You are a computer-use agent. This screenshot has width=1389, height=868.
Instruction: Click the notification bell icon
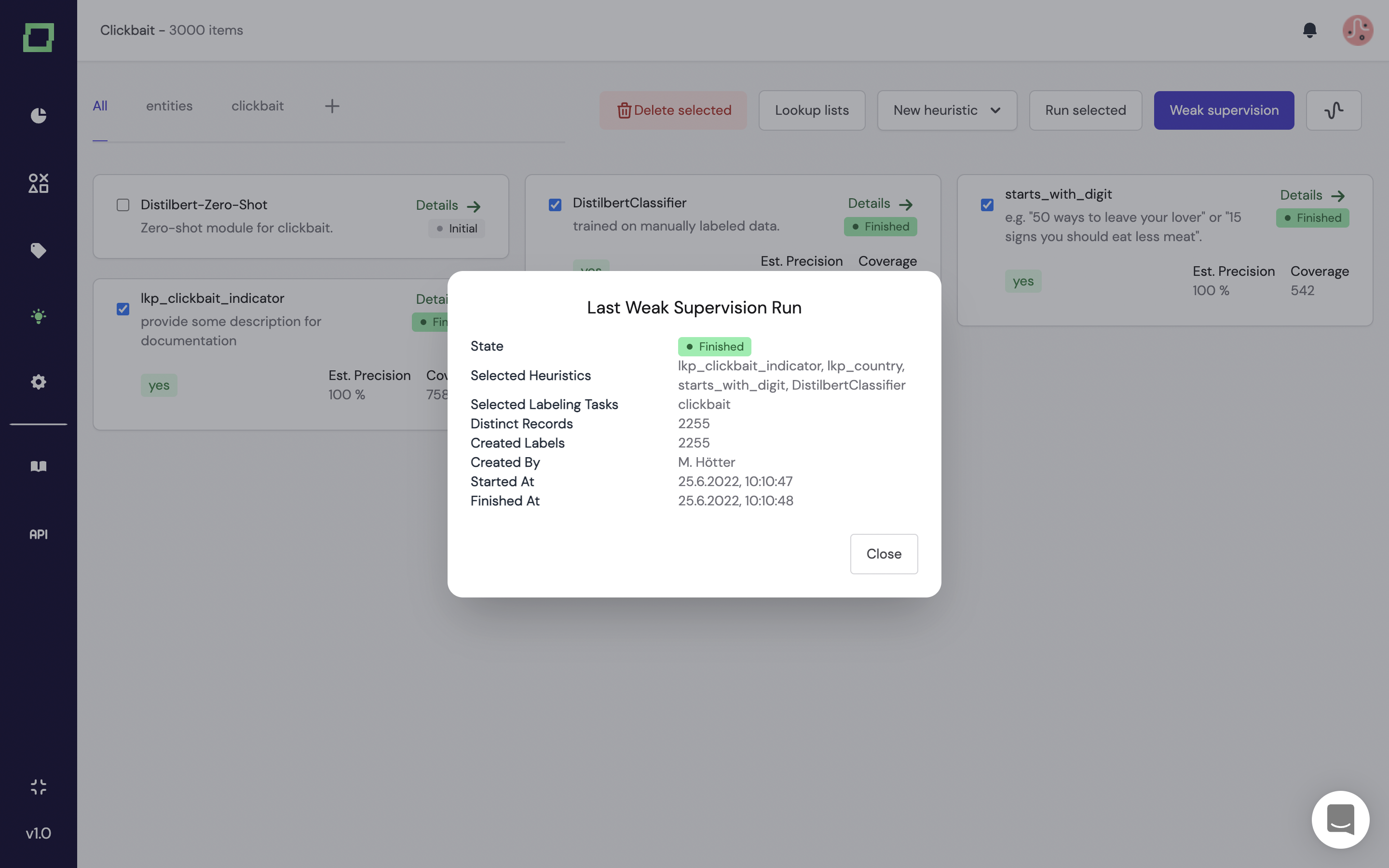point(1309,30)
